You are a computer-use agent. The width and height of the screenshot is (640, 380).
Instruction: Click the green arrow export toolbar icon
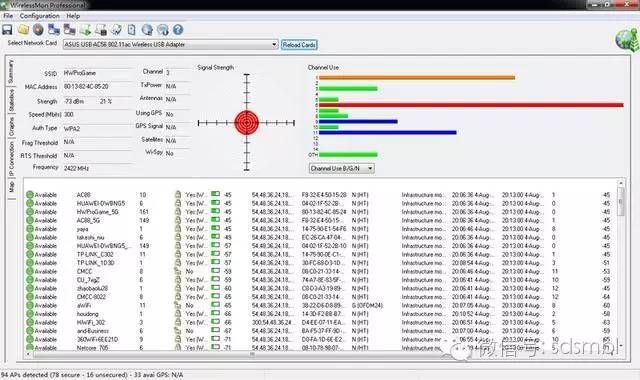85,30
